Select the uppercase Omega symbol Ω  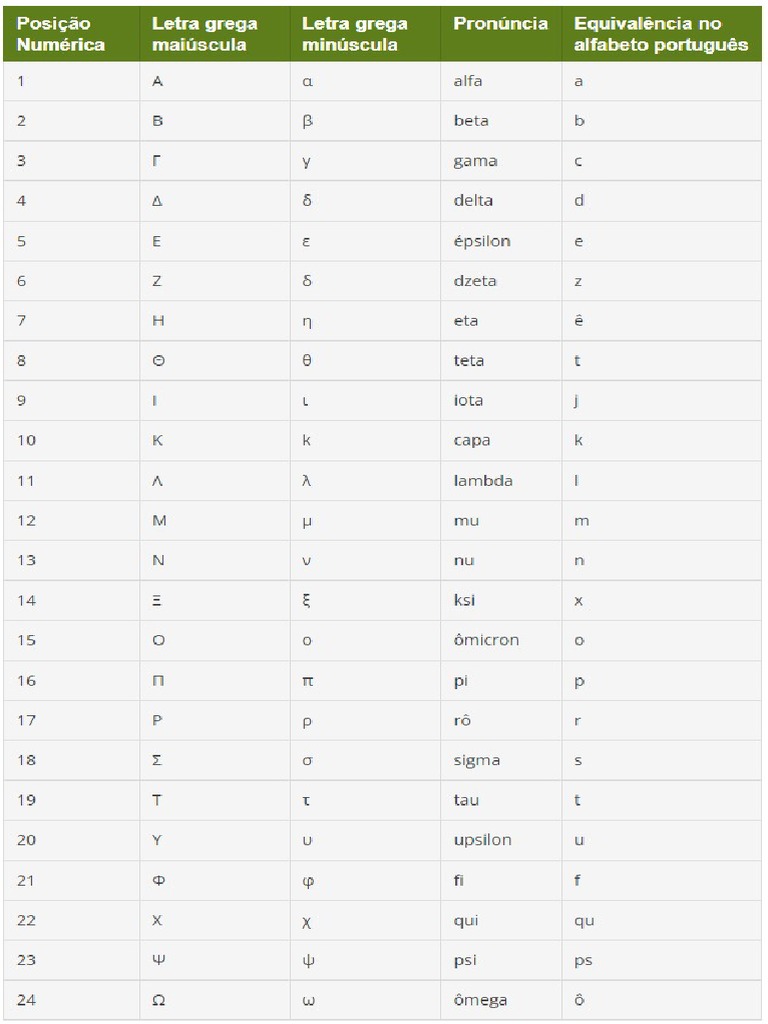pos(157,1000)
